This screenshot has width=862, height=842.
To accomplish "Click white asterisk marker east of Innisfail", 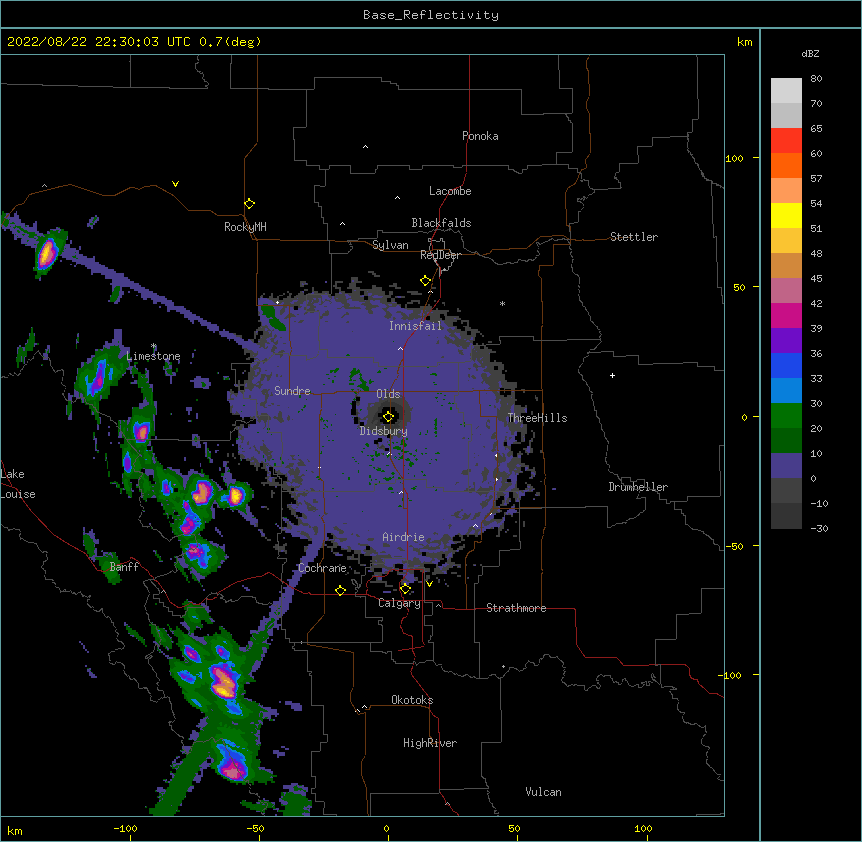I will pyautogui.click(x=502, y=303).
